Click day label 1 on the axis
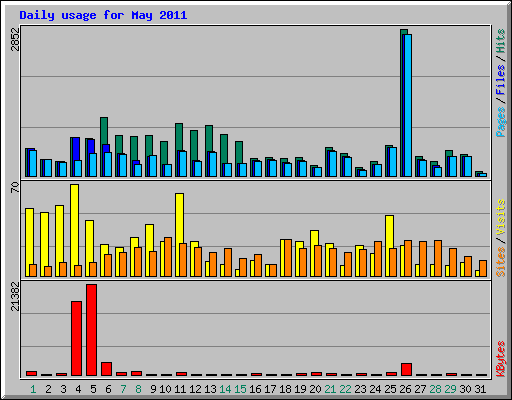Screen dimensions: 512x400 [33, 389]
